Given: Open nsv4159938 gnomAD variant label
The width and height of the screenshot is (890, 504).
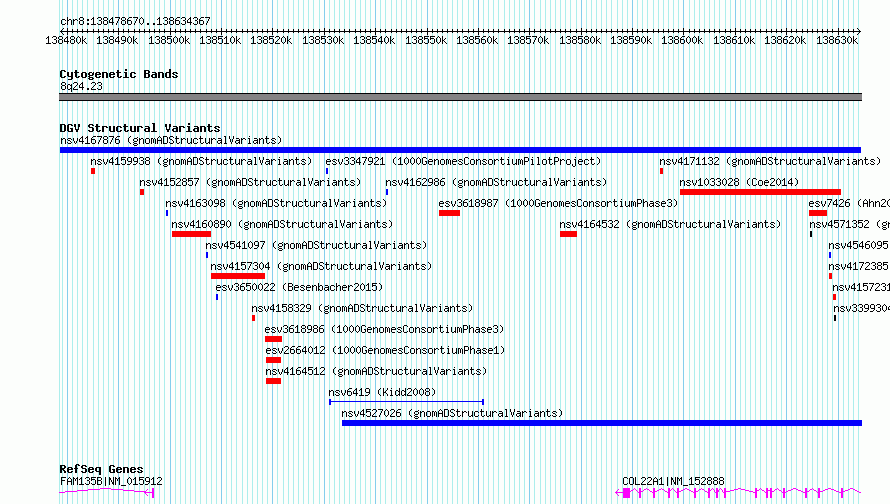Looking at the screenshot, I should click(x=201, y=161).
